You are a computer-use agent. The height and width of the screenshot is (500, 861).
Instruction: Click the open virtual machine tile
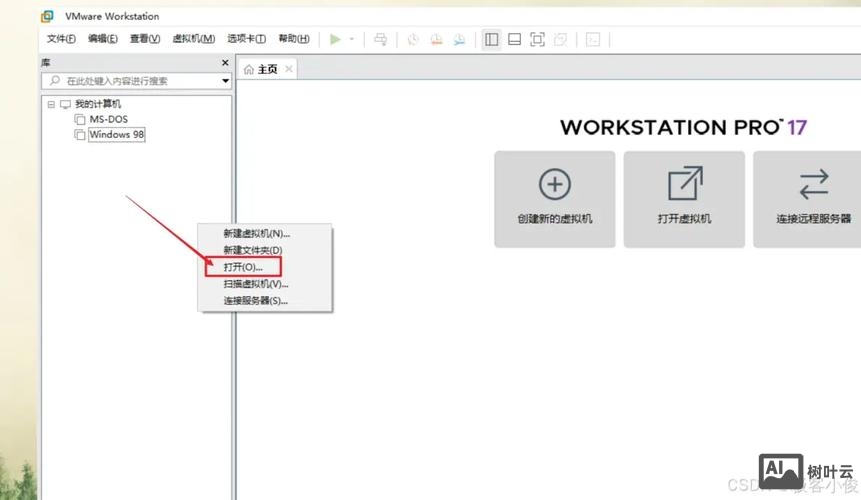684,198
